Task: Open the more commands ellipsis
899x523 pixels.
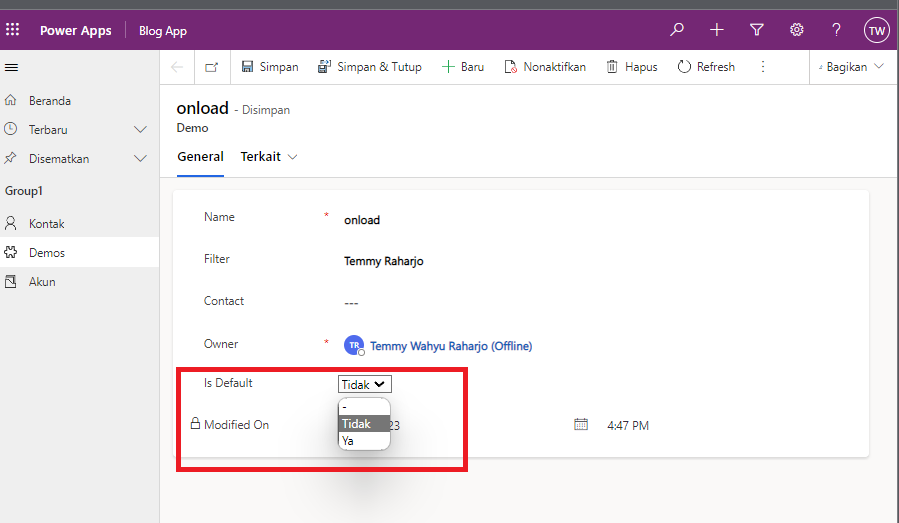Action: click(763, 67)
